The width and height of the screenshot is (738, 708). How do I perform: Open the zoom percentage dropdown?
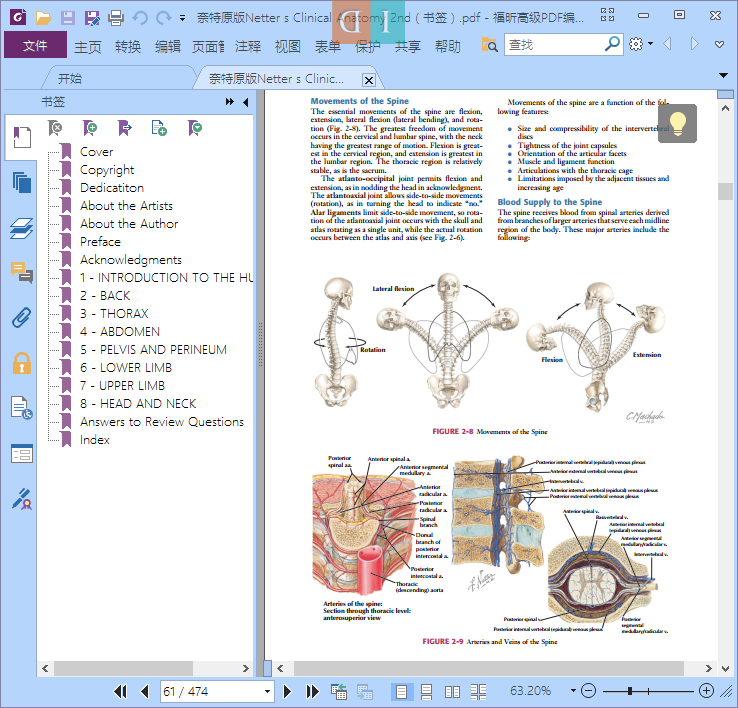pos(573,691)
